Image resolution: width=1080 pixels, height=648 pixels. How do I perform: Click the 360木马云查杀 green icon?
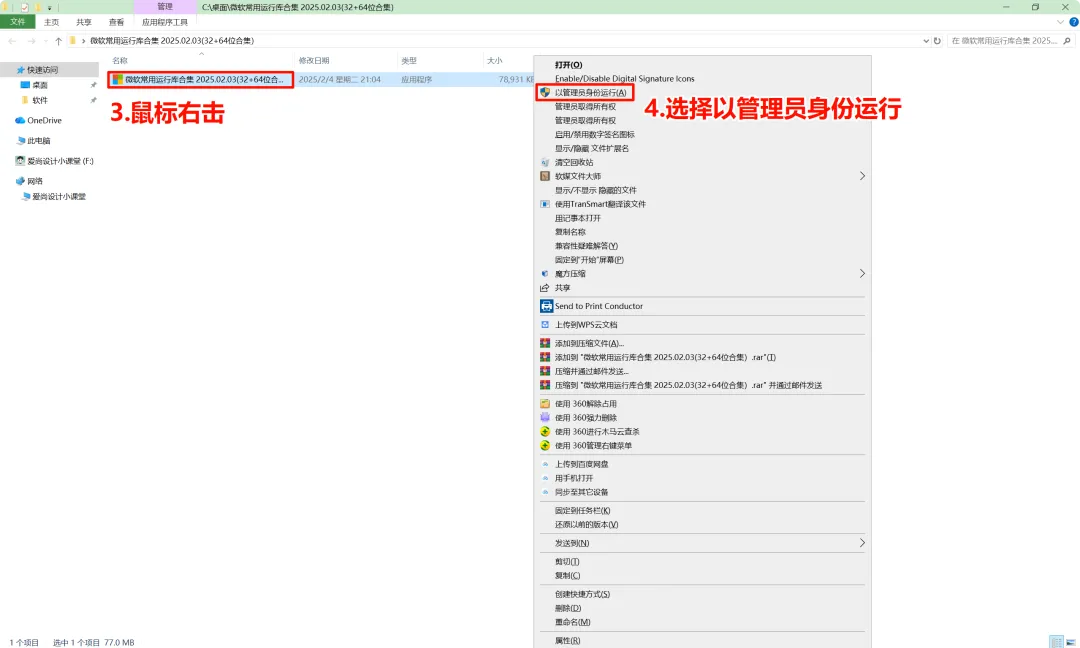pyautogui.click(x=545, y=432)
